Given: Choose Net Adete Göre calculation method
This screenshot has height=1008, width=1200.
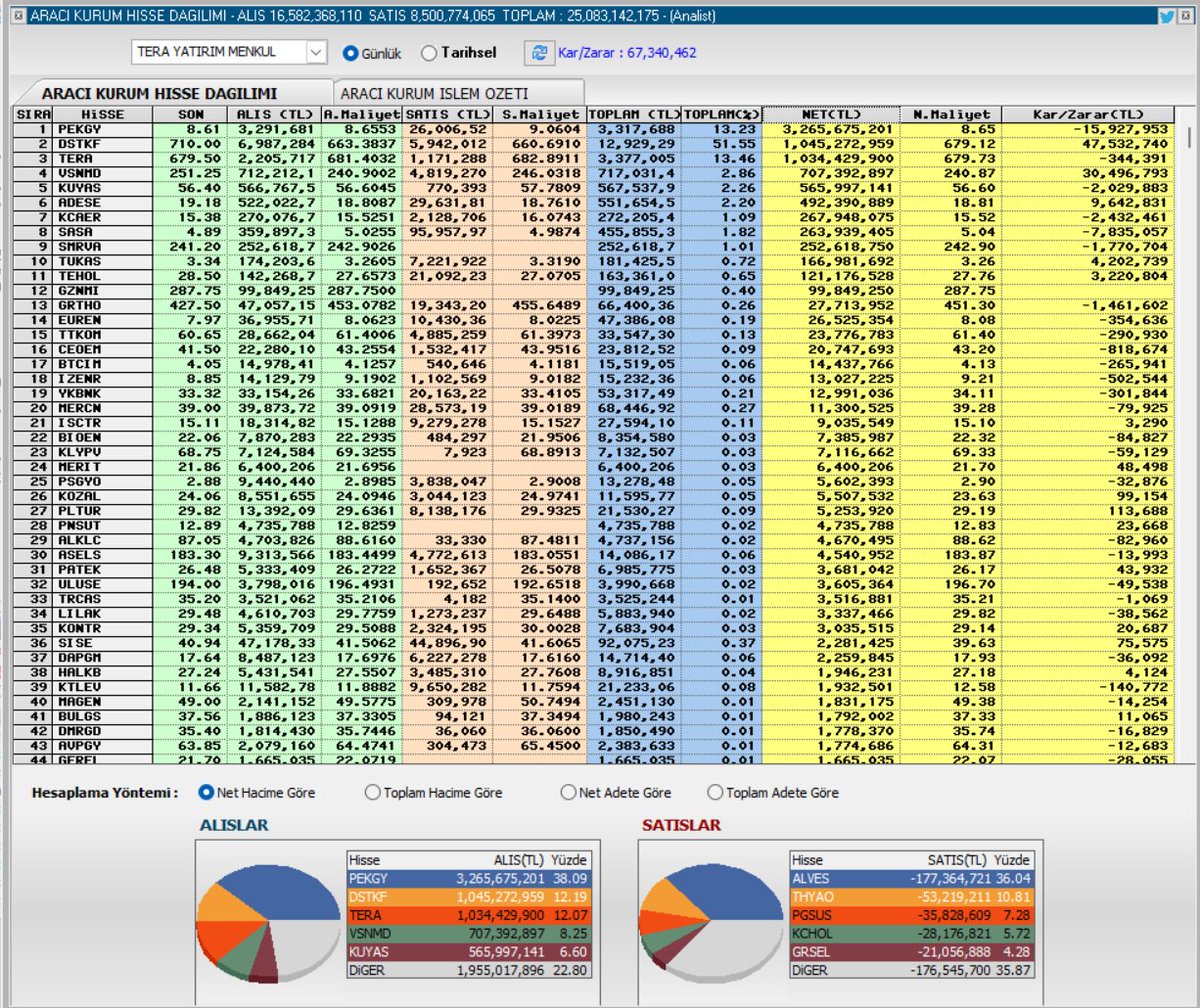Looking at the screenshot, I should (616, 793).
